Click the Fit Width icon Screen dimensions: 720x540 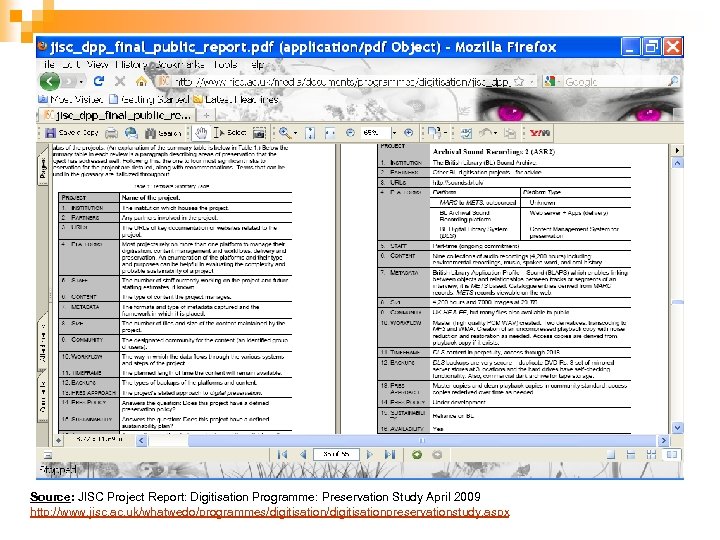pyautogui.click(x=330, y=133)
